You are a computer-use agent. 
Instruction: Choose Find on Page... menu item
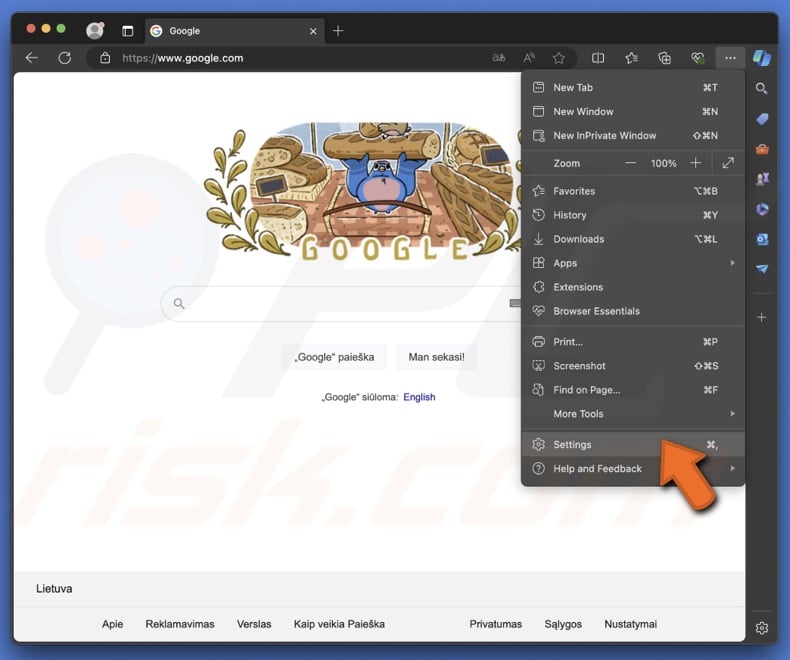(632, 390)
